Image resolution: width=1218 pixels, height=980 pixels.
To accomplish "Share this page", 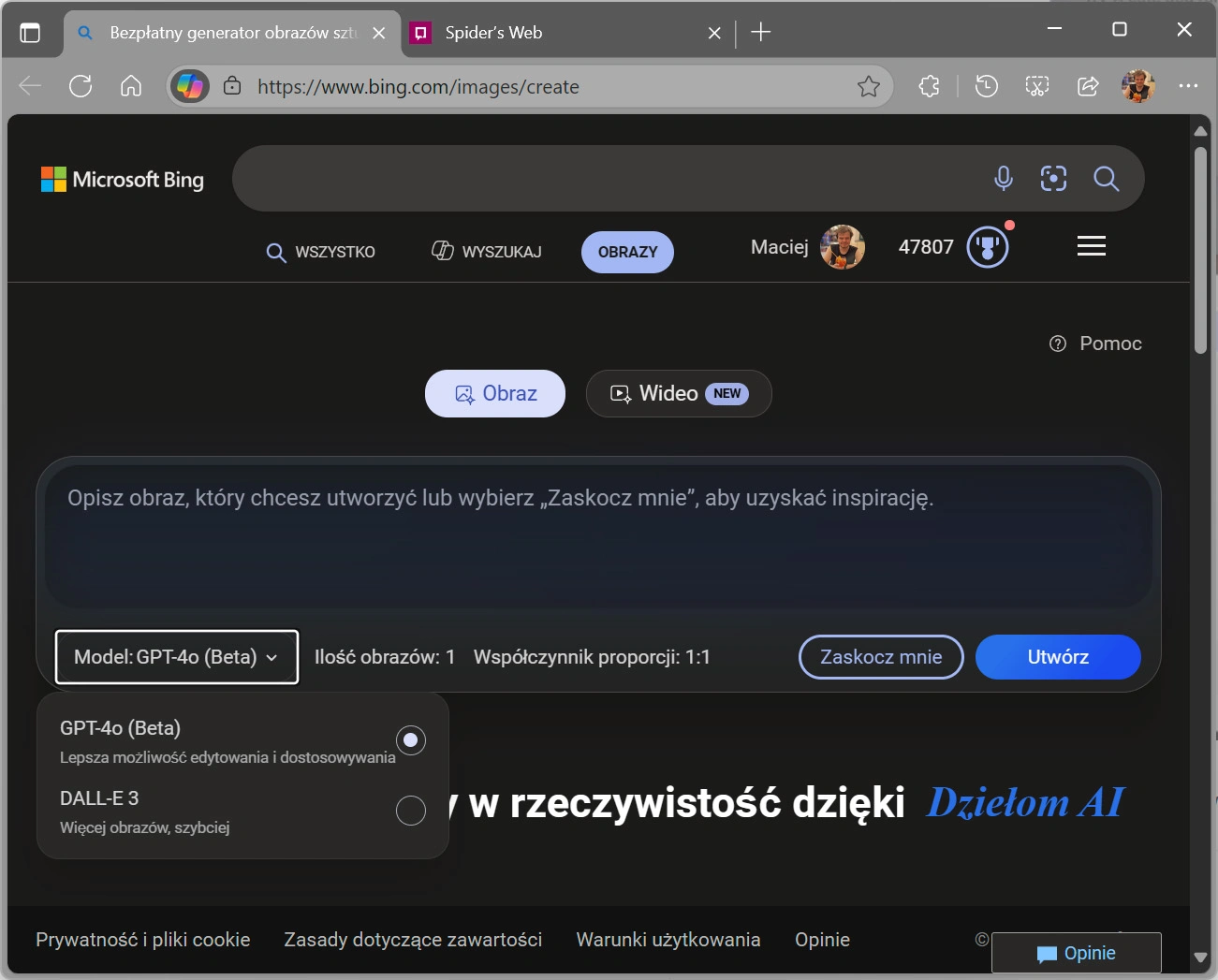I will pyautogui.click(x=1088, y=87).
